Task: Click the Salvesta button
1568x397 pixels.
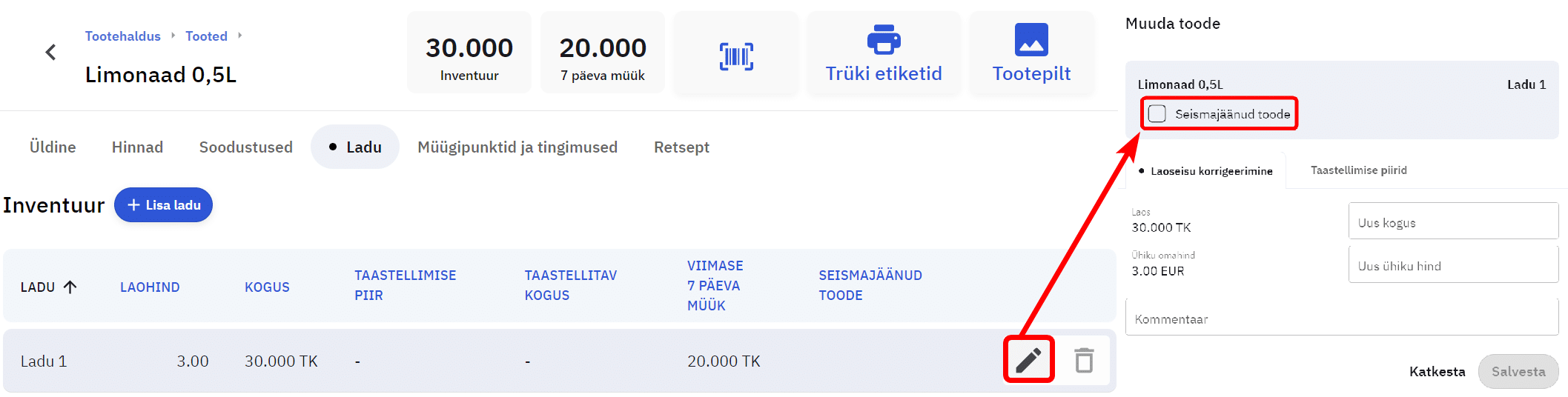Action: point(1518,371)
